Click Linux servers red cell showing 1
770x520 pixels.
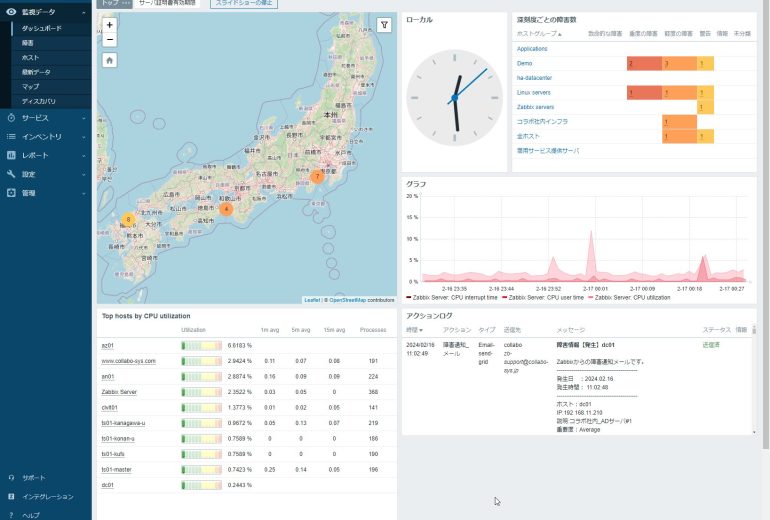click(644, 92)
